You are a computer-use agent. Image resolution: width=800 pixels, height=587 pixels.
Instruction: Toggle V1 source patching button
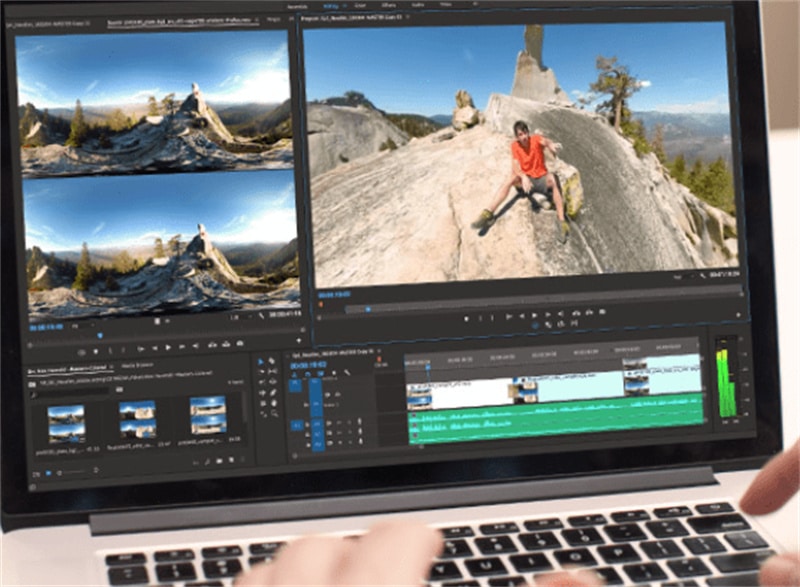[296, 385]
